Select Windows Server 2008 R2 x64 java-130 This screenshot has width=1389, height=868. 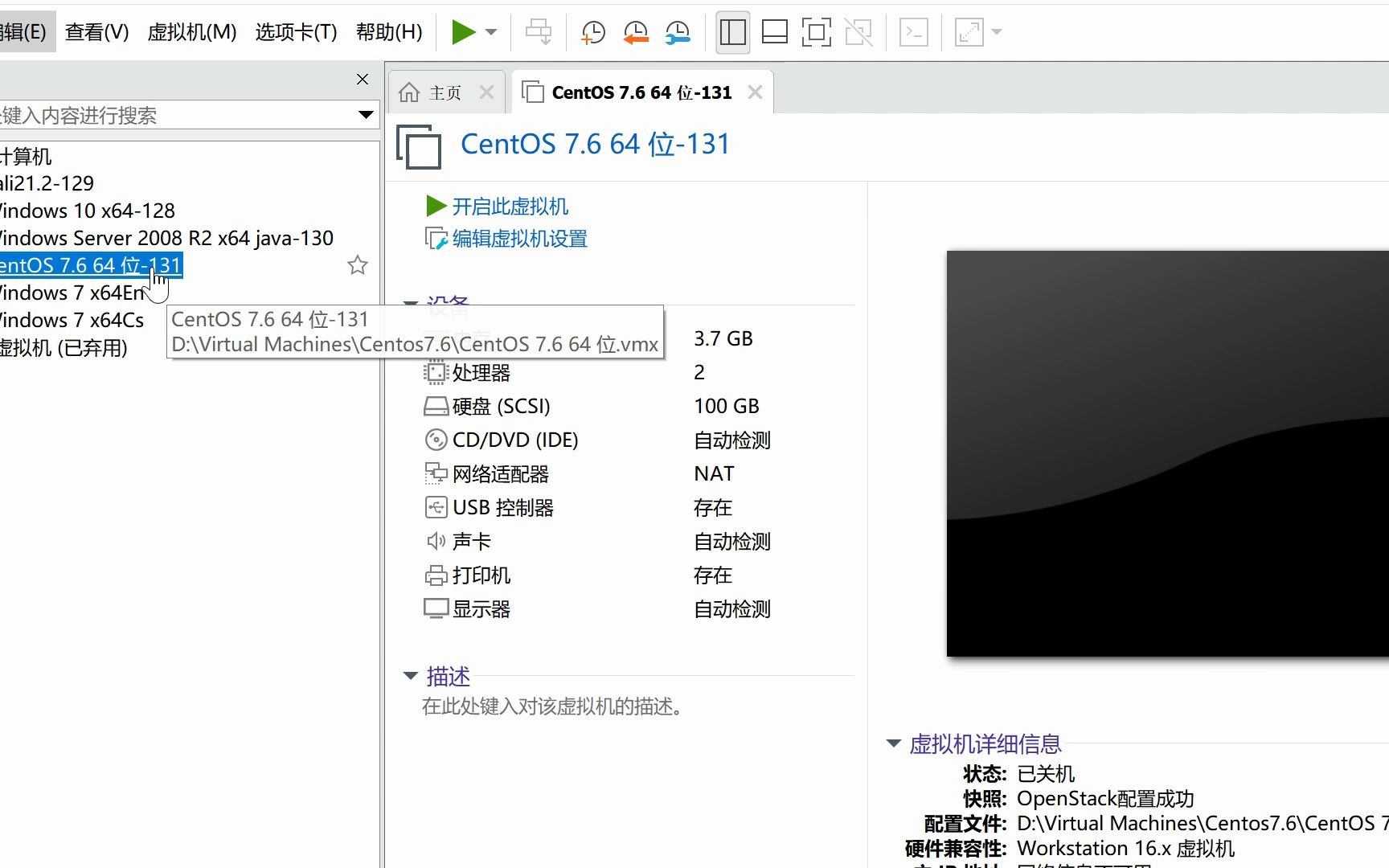166,238
